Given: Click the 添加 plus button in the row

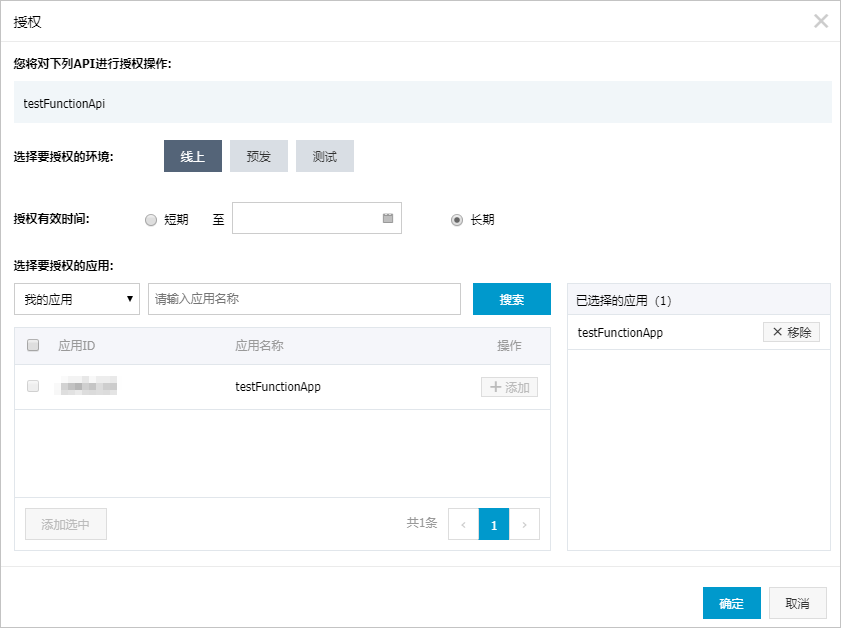Looking at the screenshot, I should pos(509,387).
